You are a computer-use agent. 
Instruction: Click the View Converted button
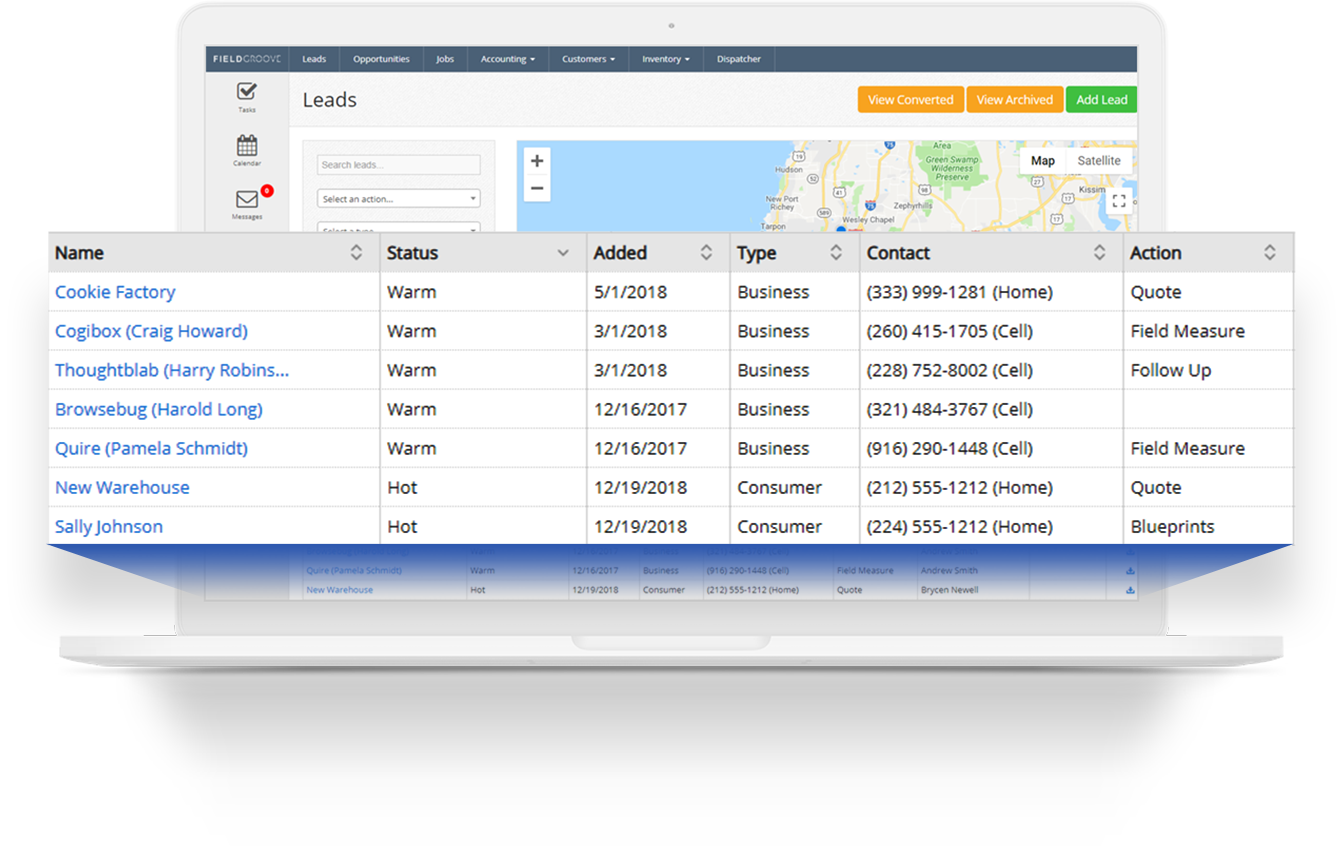910,100
